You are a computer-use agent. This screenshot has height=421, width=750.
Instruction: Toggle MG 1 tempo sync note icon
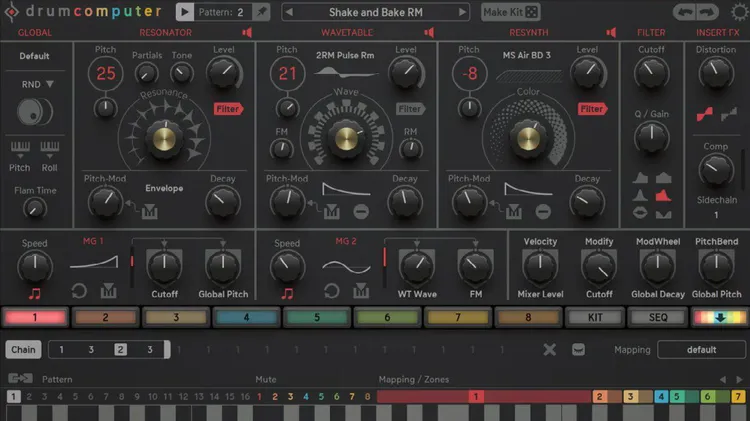click(34, 293)
